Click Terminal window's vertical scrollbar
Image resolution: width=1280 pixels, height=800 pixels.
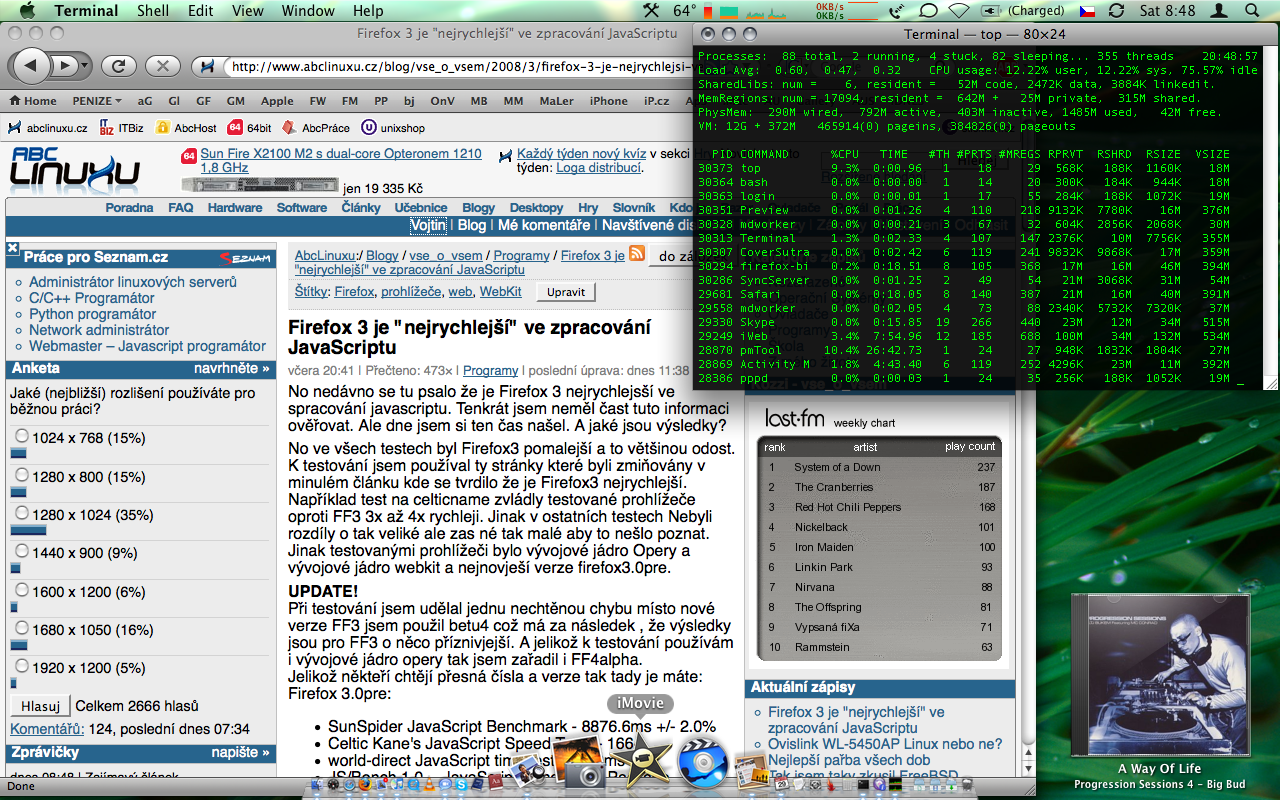[1270, 210]
